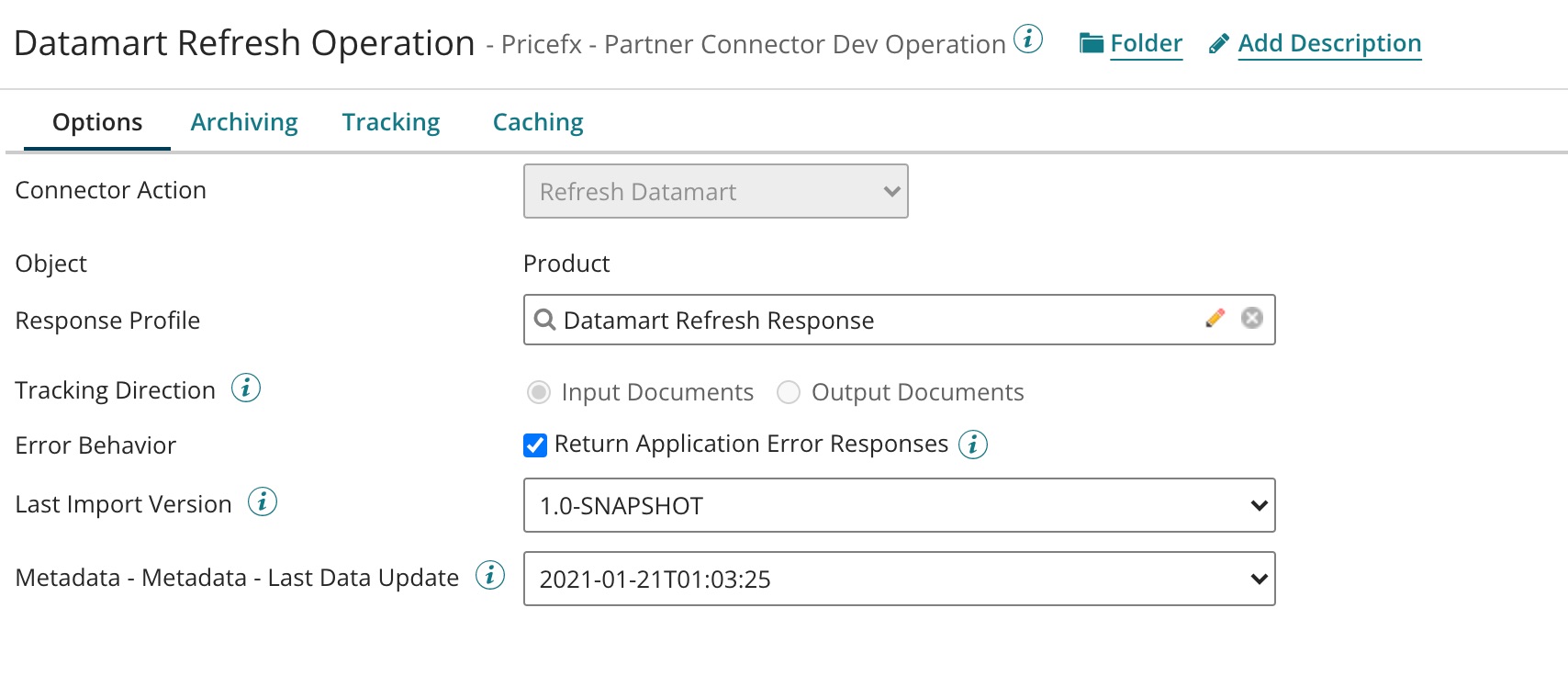The width and height of the screenshot is (1568, 698).
Task: Uncheck Return Application Error Responses checkbox
Action: pos(535,445)
